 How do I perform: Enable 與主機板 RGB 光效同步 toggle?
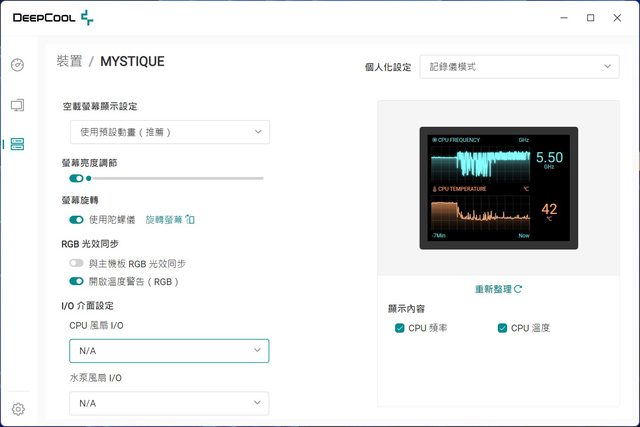pyautogui.click(x=76, y=264)
